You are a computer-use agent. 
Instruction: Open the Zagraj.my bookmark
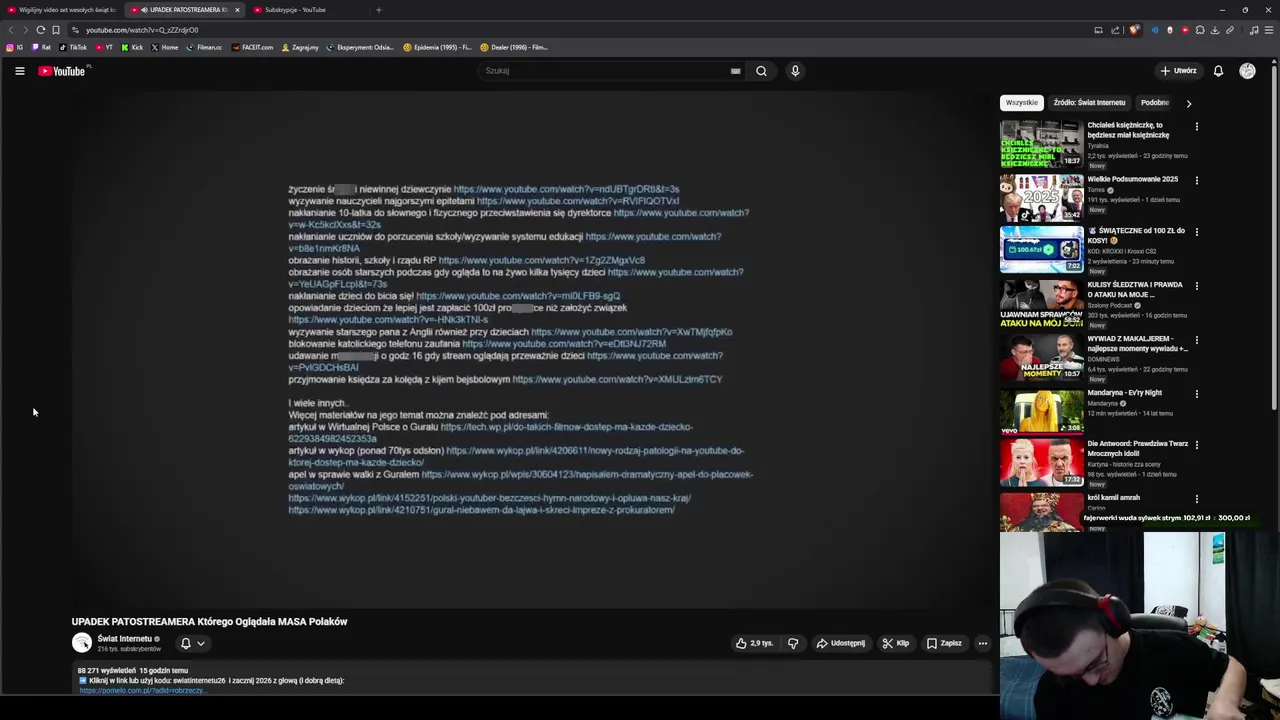[x=300, y=47]
